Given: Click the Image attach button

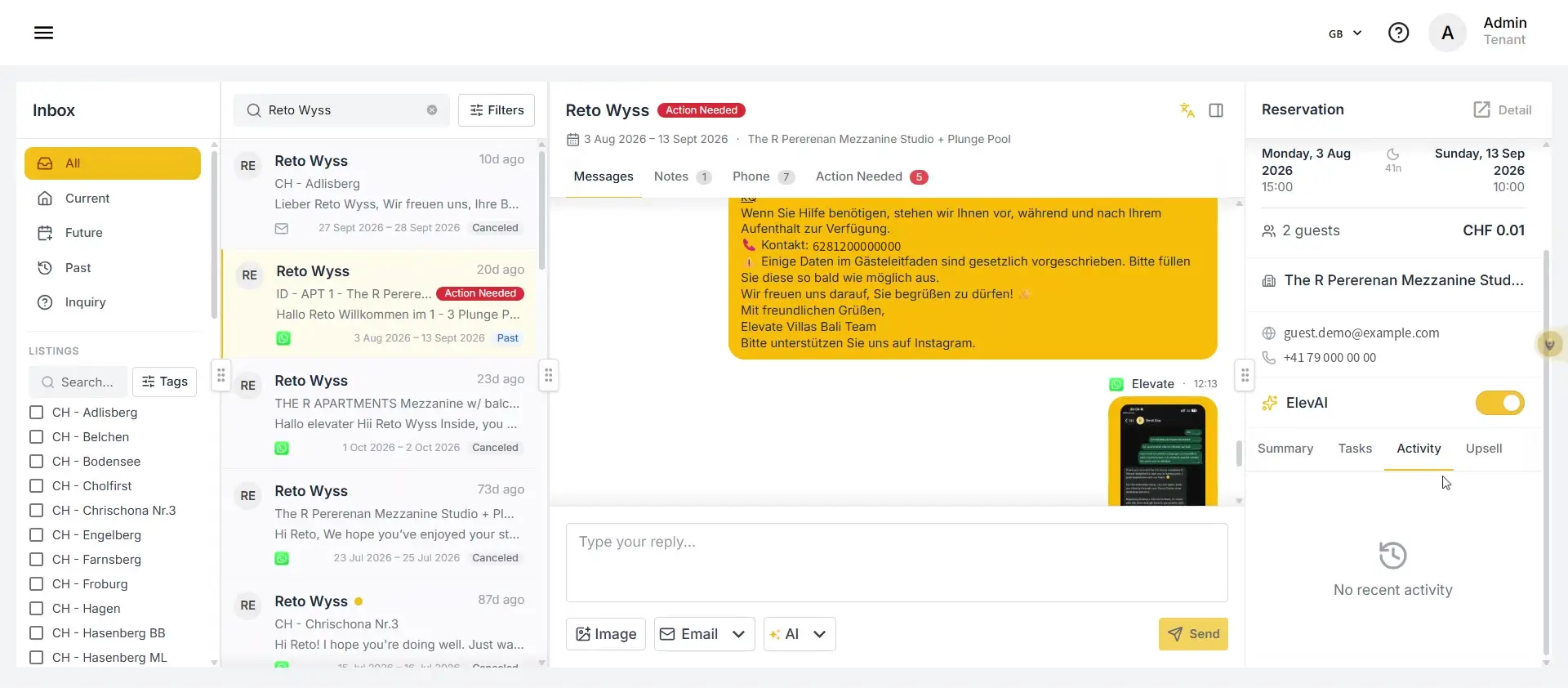Looking at the screenshot, I should pos(606,634).
